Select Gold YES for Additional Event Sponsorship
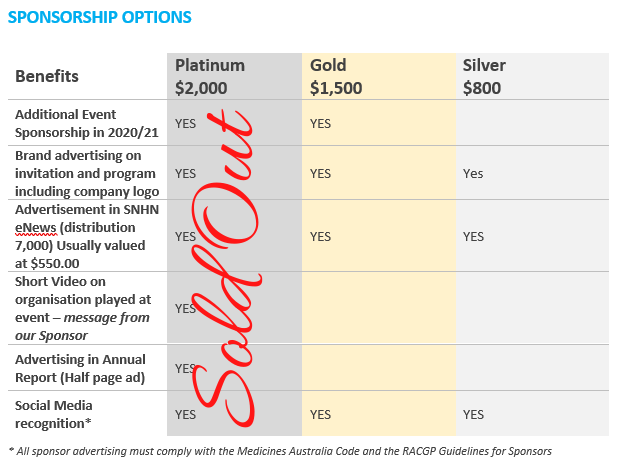619x465 pixels. (320, 124)
